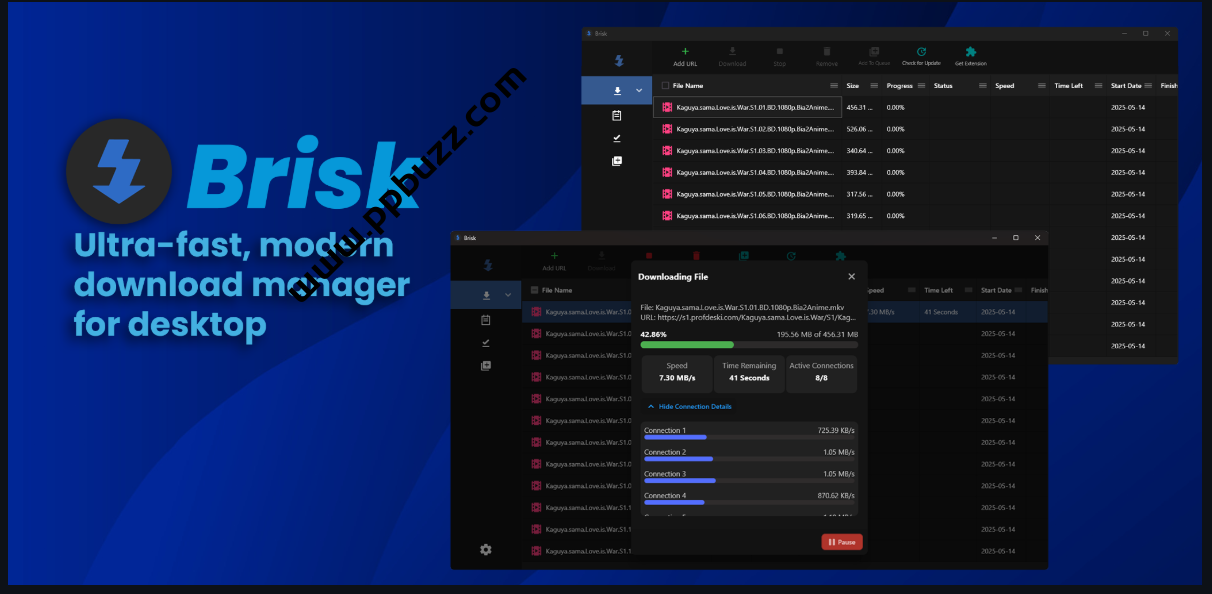
Task: Tick the select-all checkbox beside File Name in back window
Action: point(665,86)
